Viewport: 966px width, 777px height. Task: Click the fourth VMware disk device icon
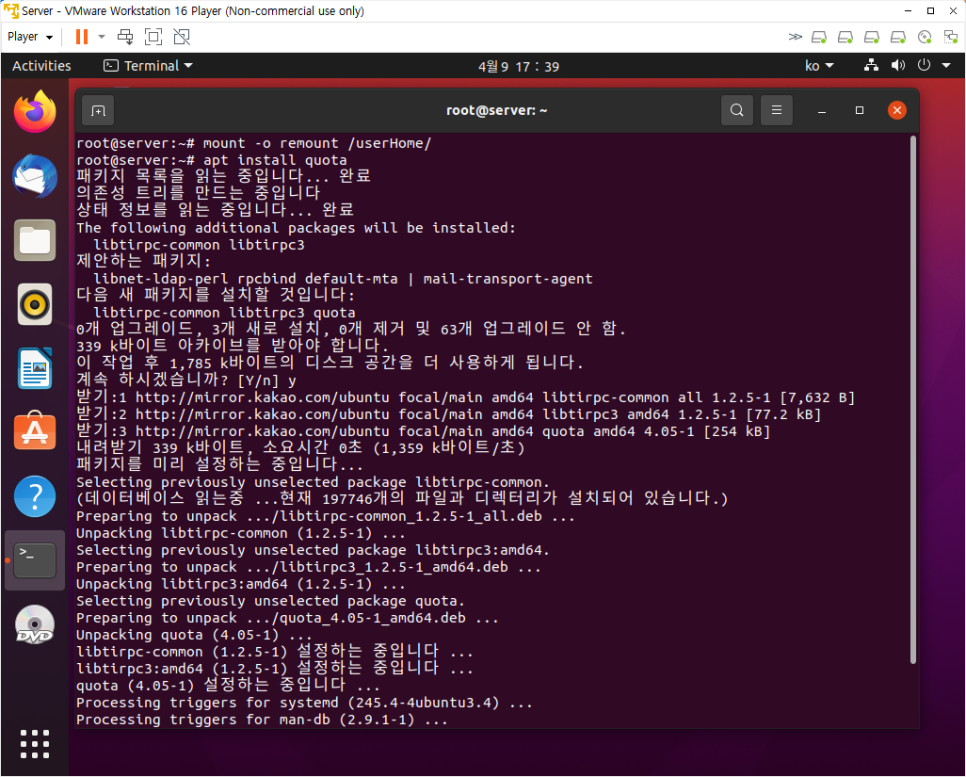[x=898, y=37]
